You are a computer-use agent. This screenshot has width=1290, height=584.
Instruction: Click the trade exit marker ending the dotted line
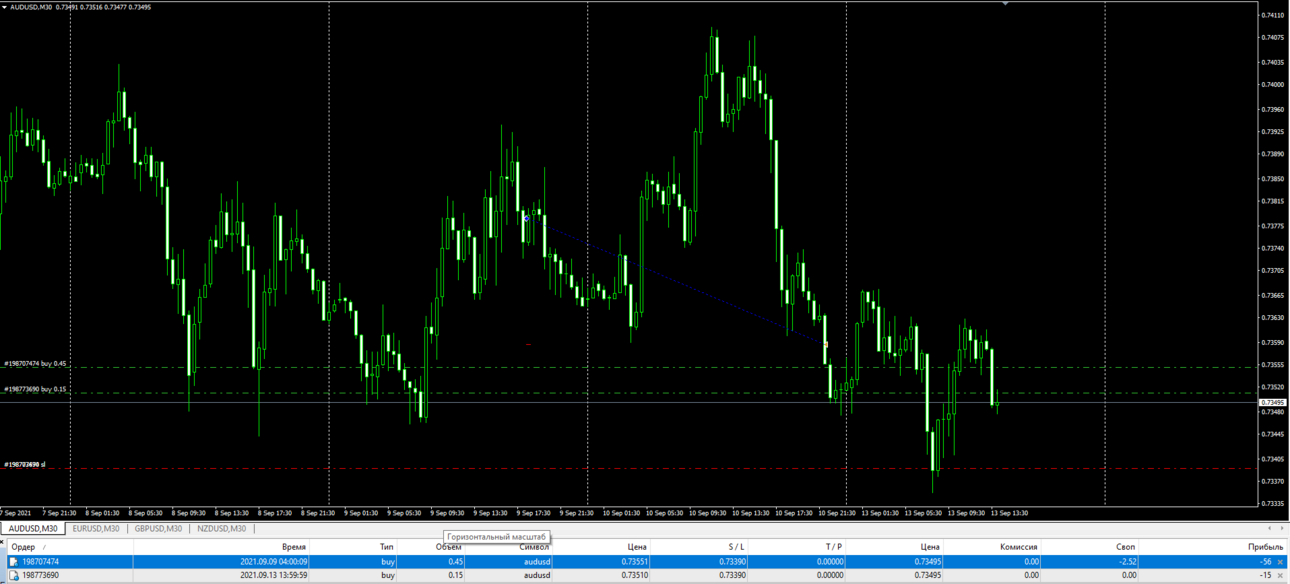click(826, 344)
